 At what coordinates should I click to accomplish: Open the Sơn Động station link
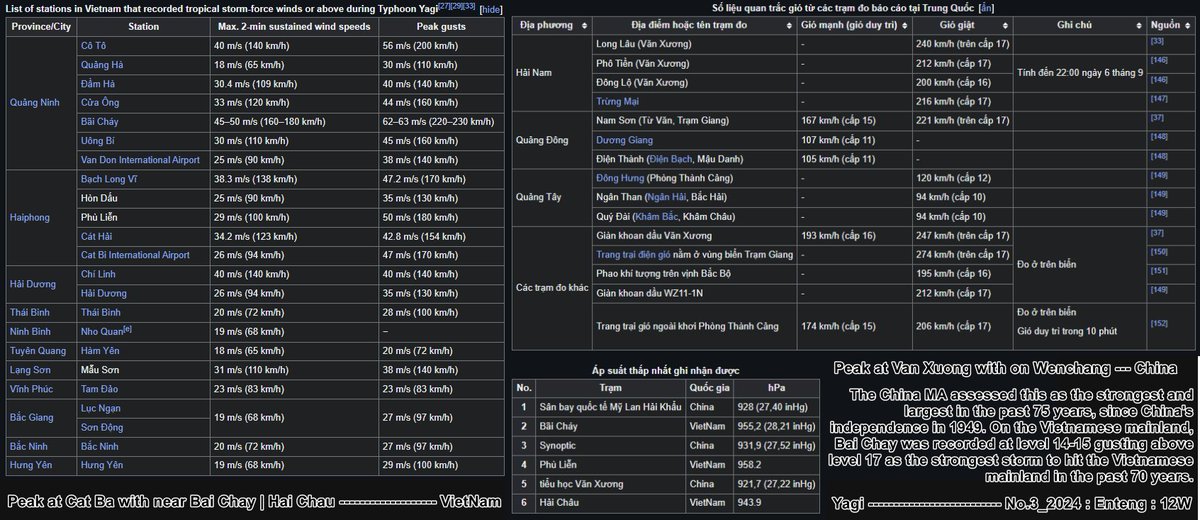(103, 427)
